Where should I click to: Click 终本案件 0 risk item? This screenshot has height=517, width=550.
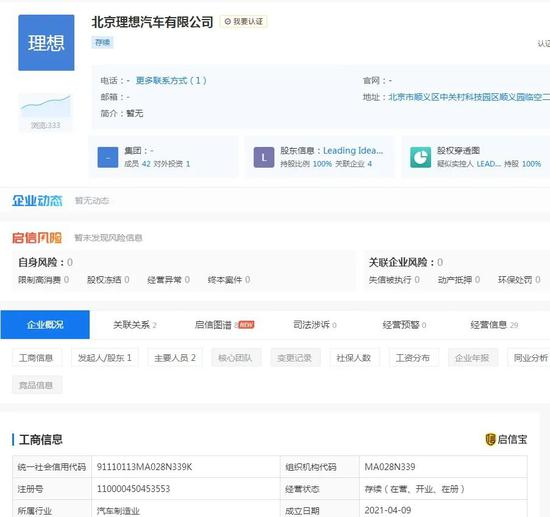click(x=229, y=280)
